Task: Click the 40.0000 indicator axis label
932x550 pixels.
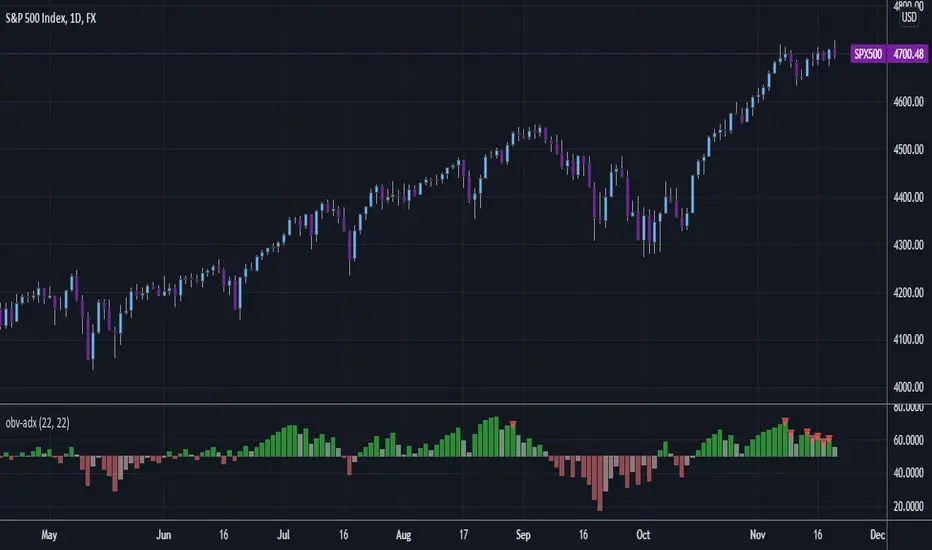Action: coord(908,473)
